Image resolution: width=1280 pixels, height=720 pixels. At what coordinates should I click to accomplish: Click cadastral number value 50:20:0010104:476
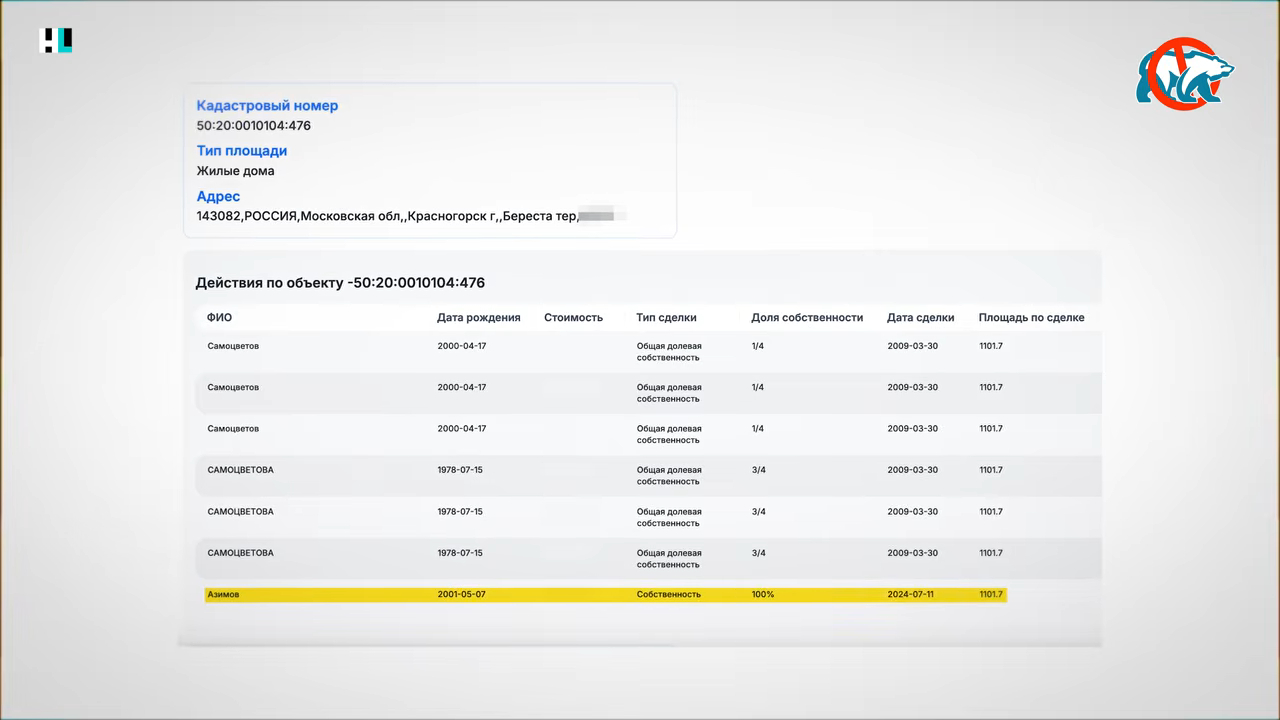tap(254, 126)
